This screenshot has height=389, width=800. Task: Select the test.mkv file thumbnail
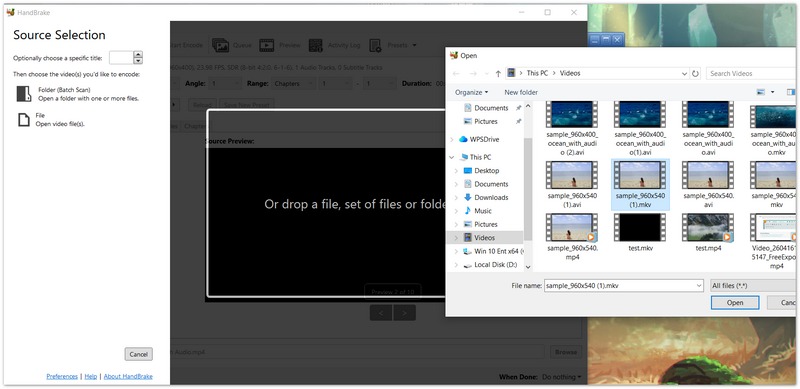click(x=640, y=227)
